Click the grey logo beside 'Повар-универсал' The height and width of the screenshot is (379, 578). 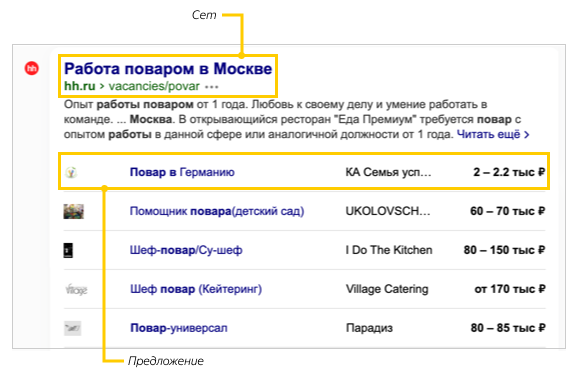pos(73,328)
